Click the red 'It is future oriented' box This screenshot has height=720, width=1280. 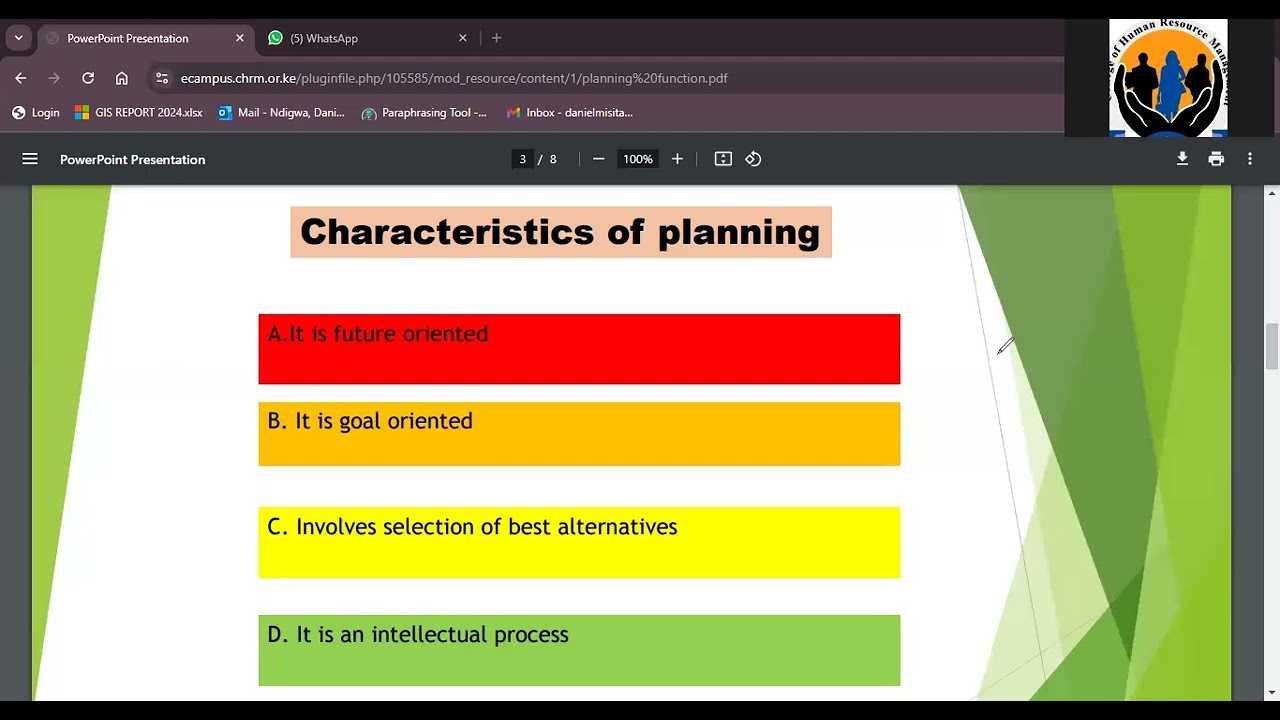click(579, 349)
